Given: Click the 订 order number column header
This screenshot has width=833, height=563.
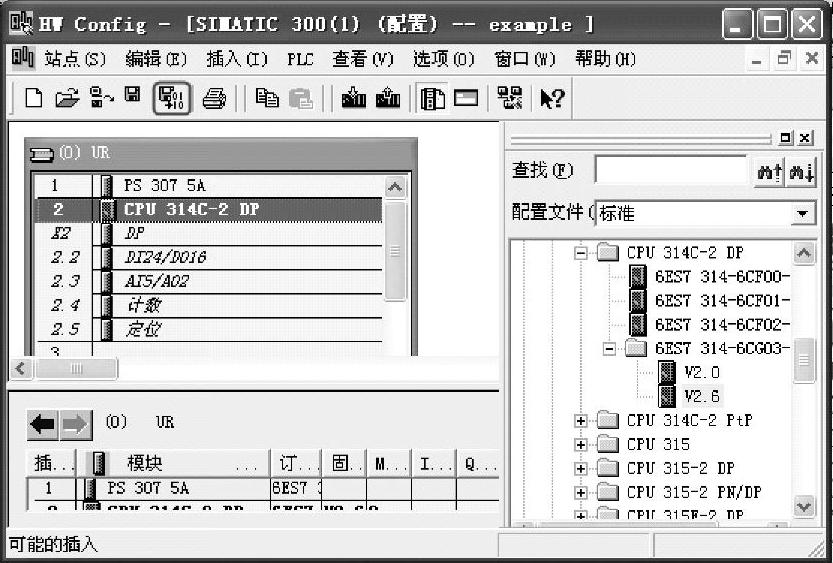Looking at the screenshot, I should 295,464.
